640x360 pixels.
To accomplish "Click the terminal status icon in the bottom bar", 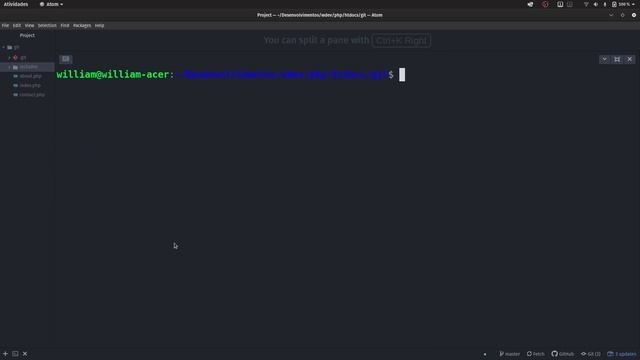I will 15,354.
